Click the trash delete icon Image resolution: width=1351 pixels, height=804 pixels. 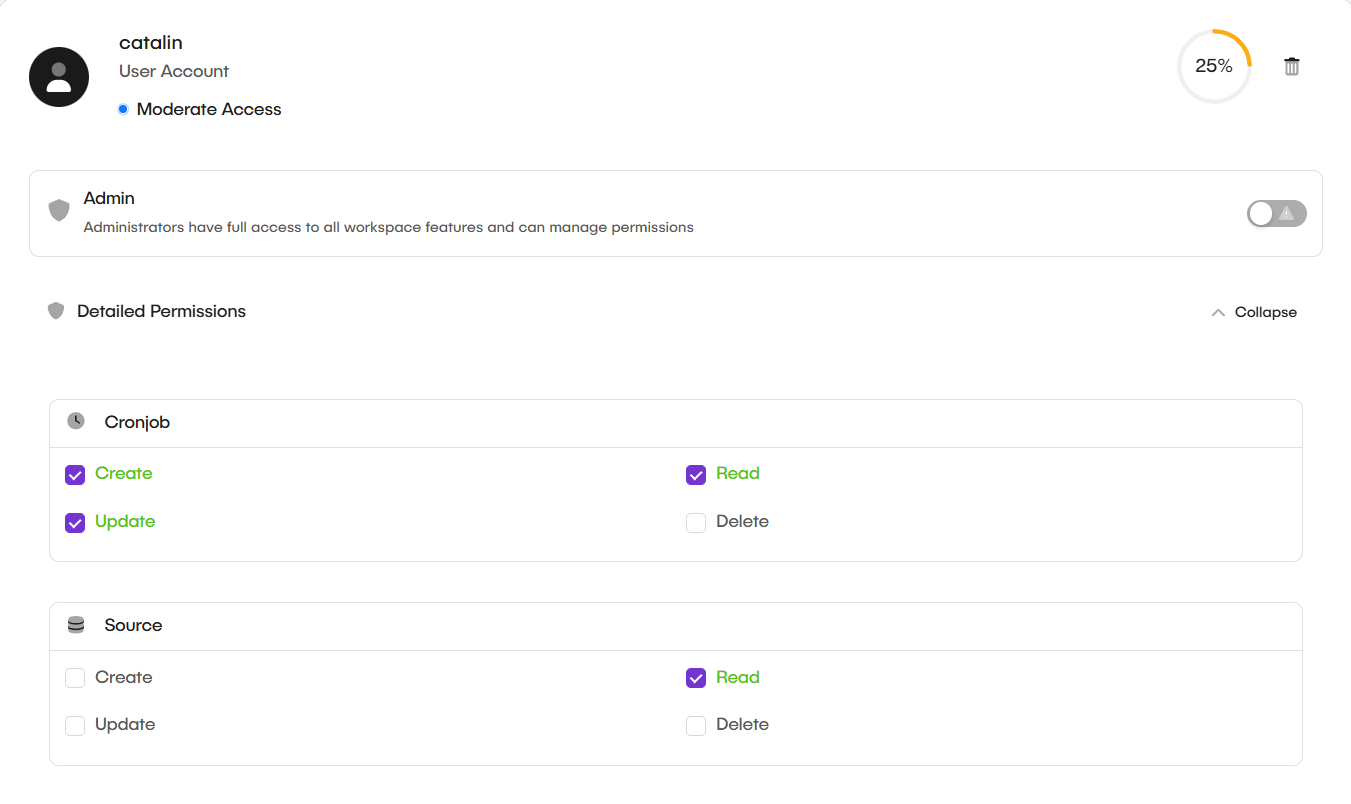pyautogui.click(x=1291, y=65)
